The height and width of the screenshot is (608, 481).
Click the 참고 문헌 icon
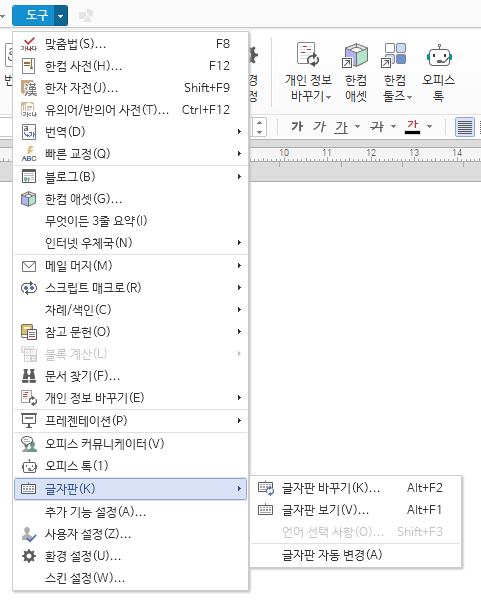click(29, 332)
